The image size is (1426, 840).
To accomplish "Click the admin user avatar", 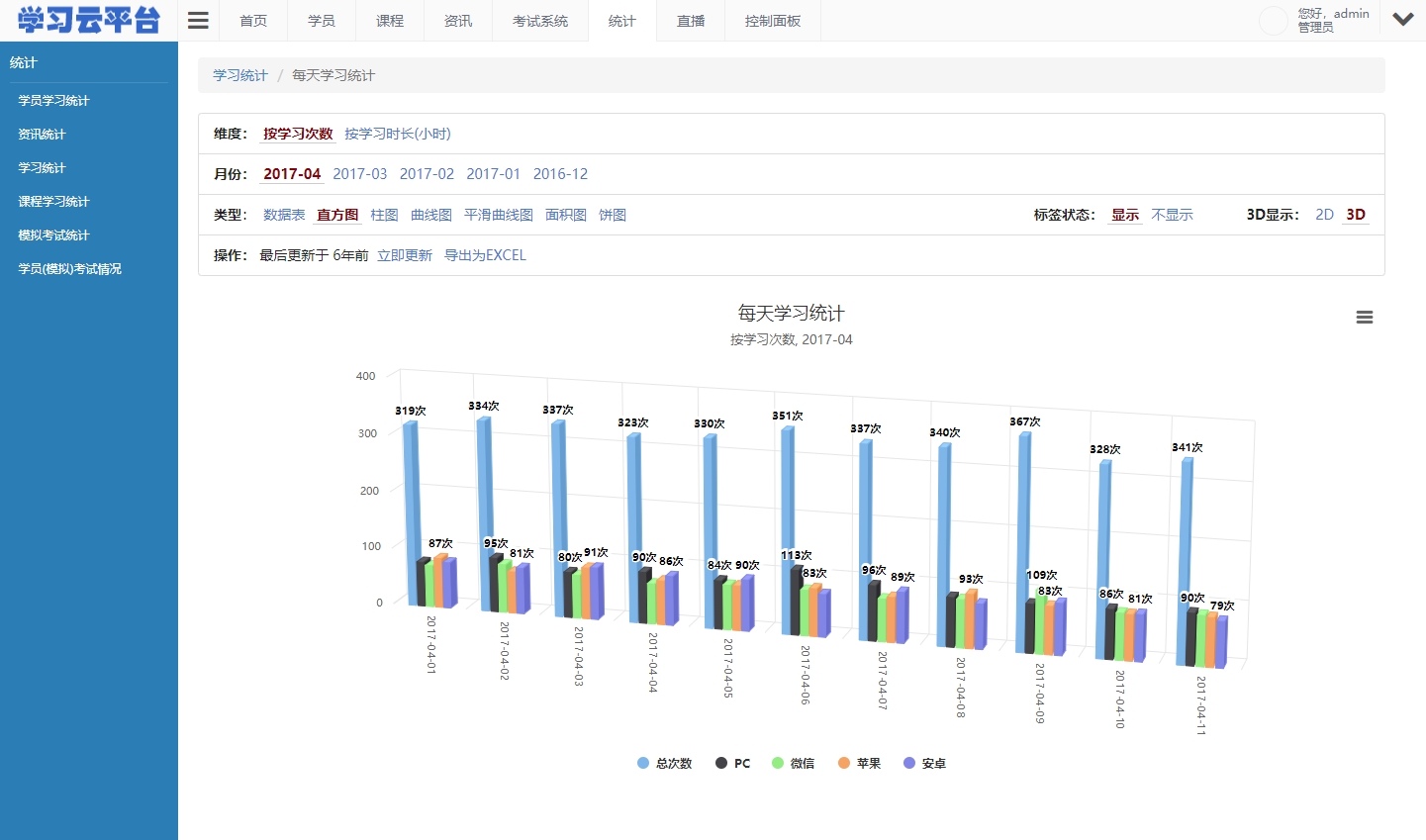I will click(1273, 20).
